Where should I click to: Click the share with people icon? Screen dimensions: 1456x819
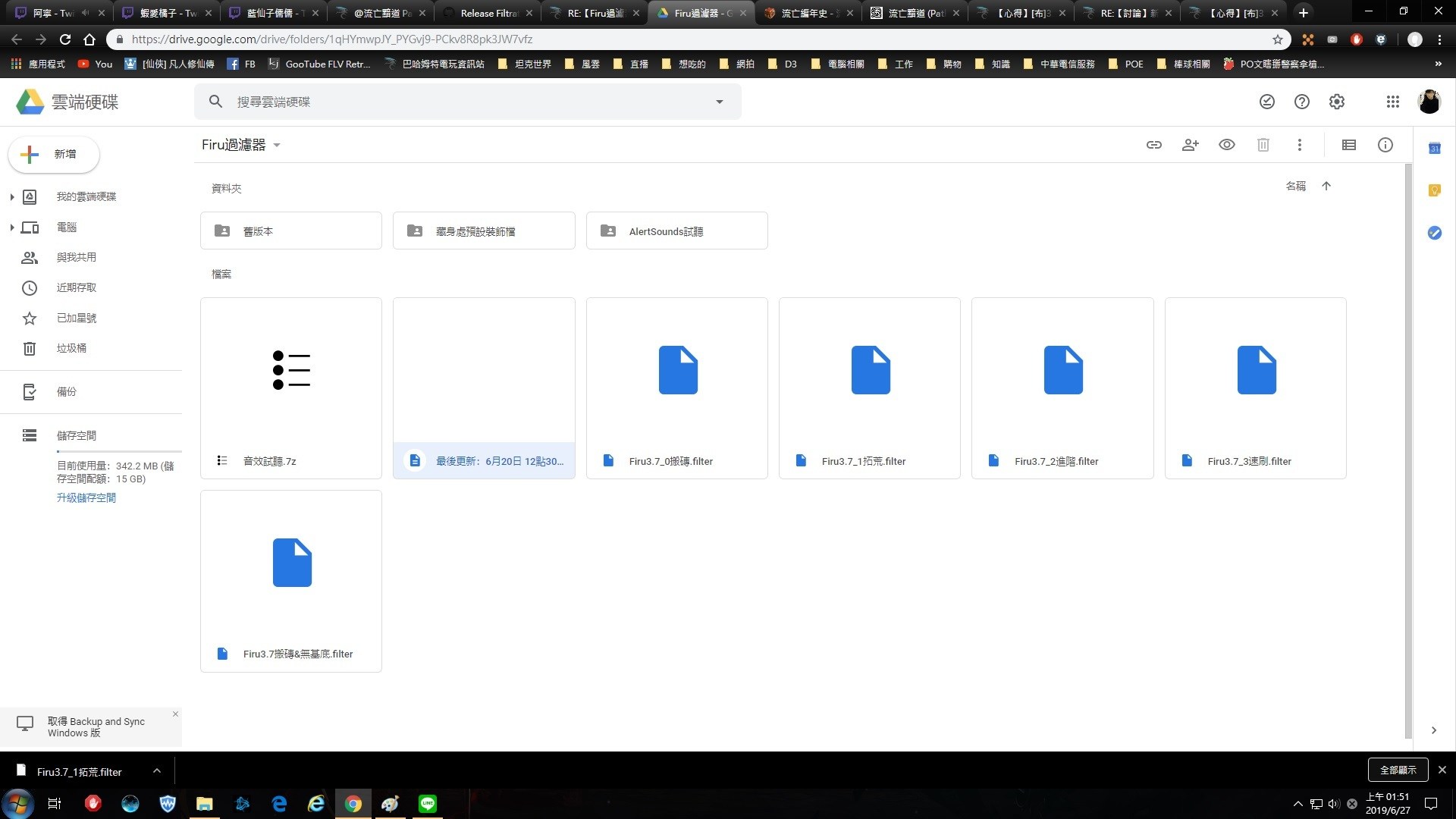[x=1190, y=145]
